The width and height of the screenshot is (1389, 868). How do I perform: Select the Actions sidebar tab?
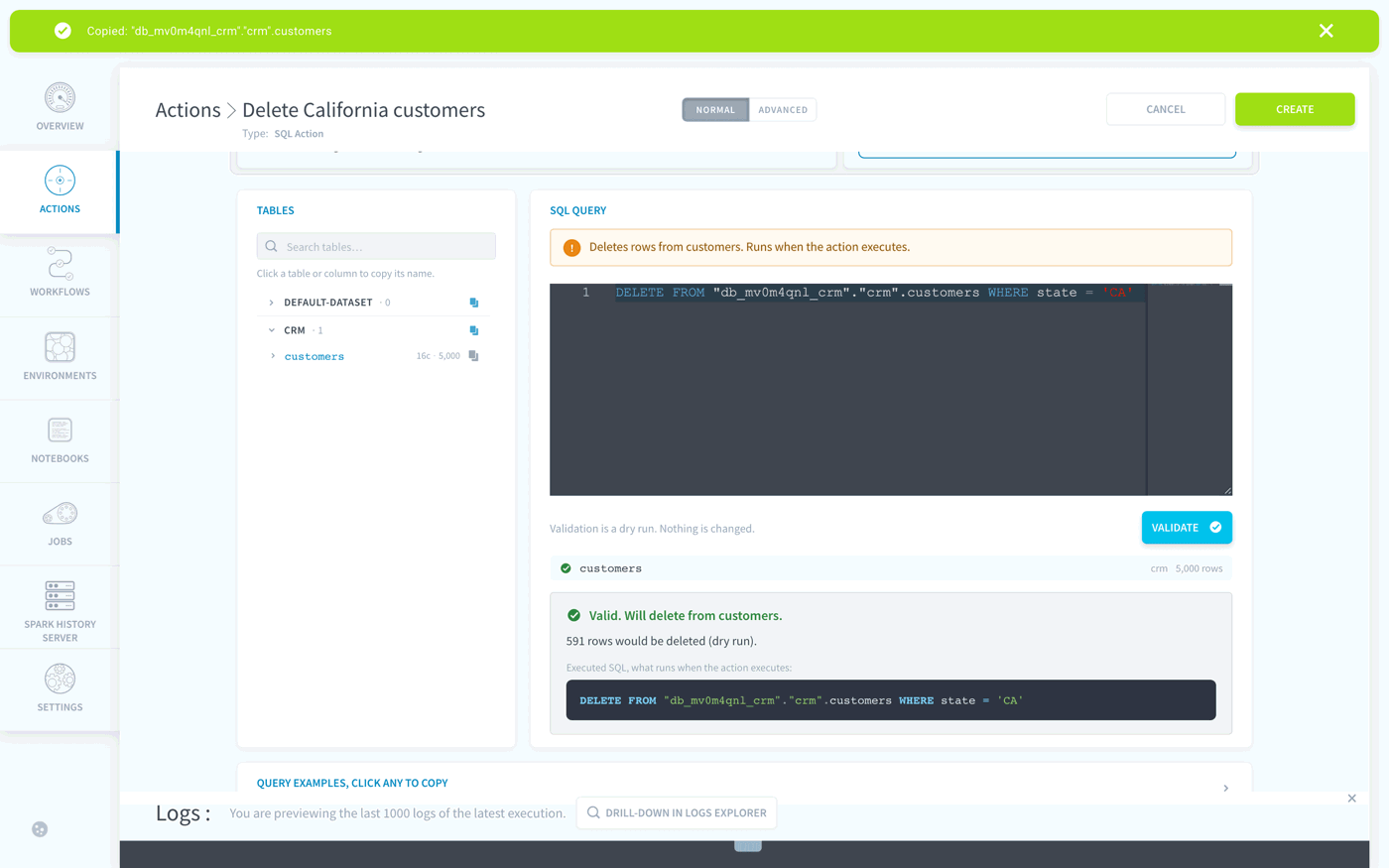pos(60,191)
